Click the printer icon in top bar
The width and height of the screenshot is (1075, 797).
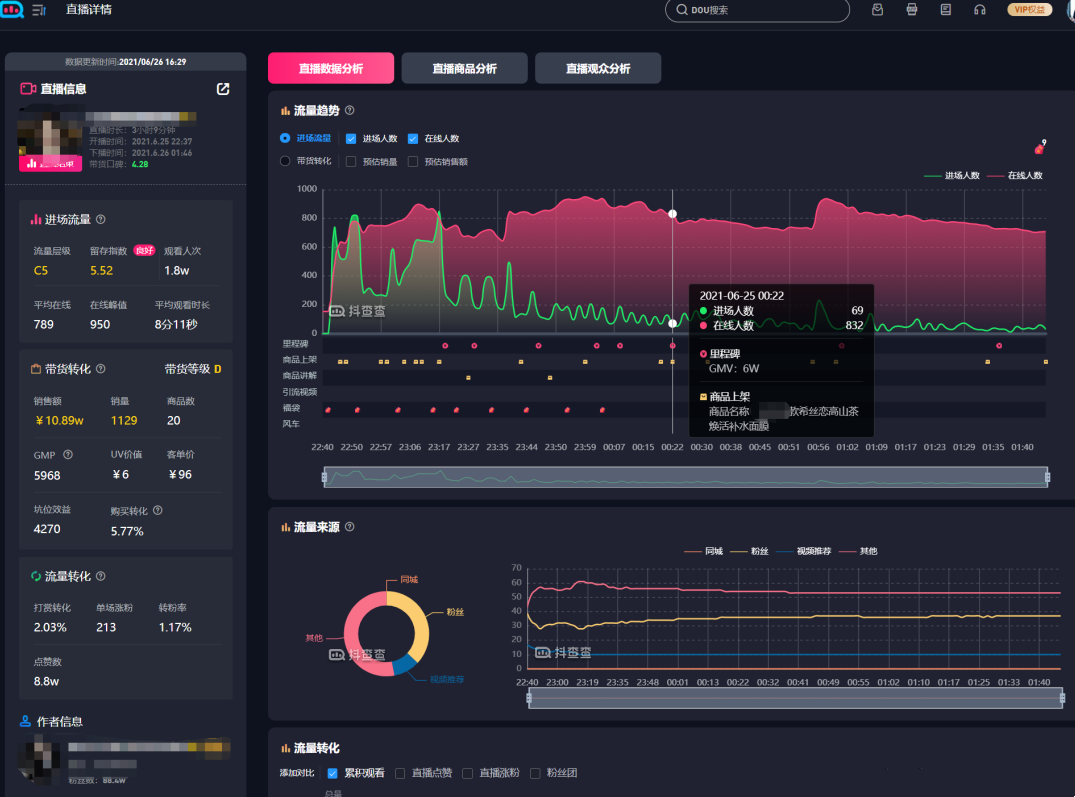click(x=911, y=10)
